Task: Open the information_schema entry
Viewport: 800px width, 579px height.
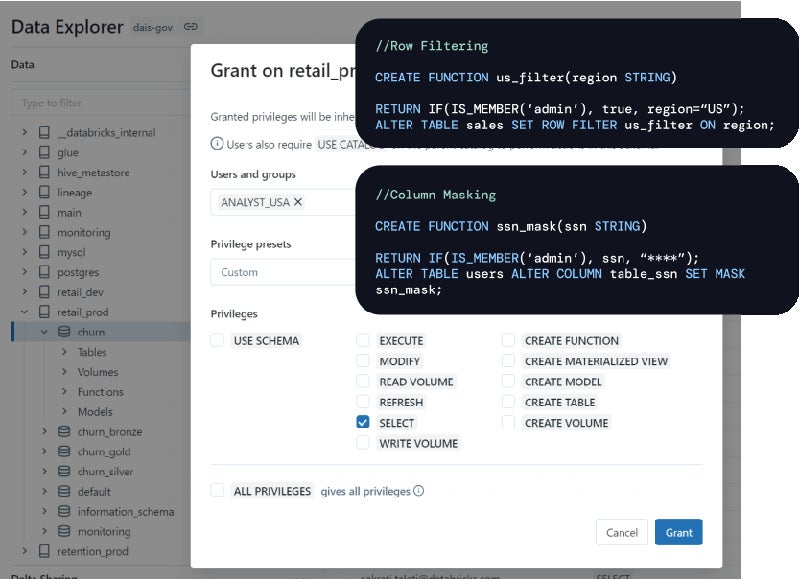Action: pyautogui.click(x=126, y=512)
